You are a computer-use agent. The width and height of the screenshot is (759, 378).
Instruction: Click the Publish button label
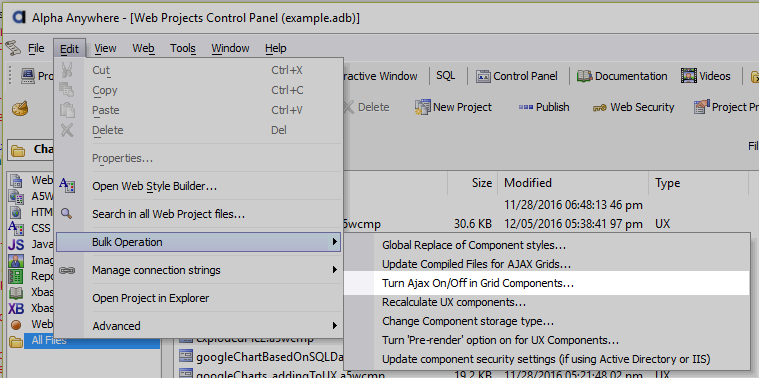coord(552,107)
